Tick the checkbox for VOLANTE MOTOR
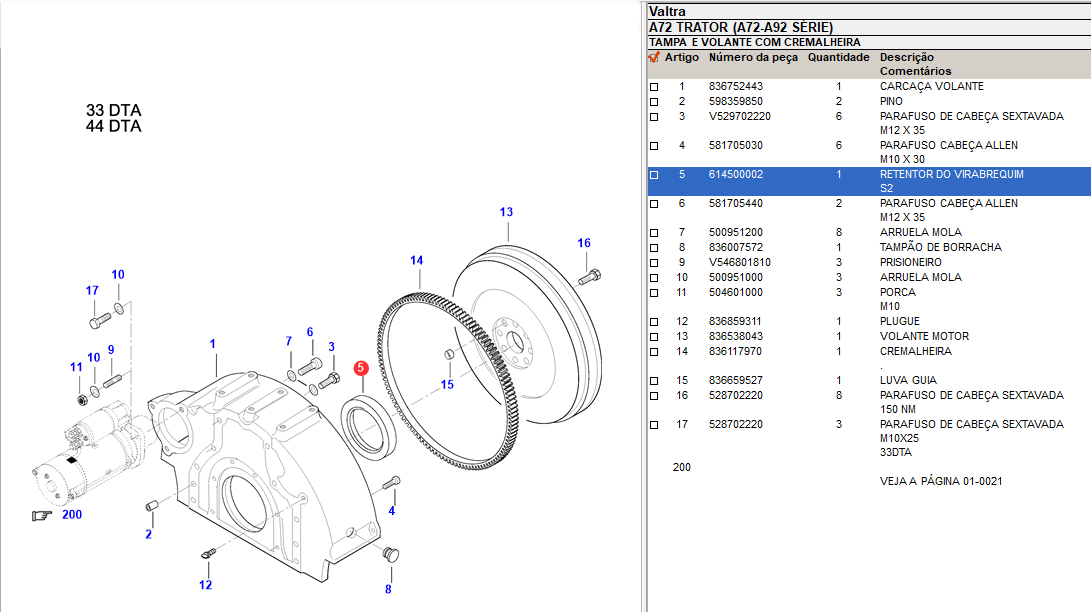The width and height of the screenshot is (1091, 612). click(654, 337)
